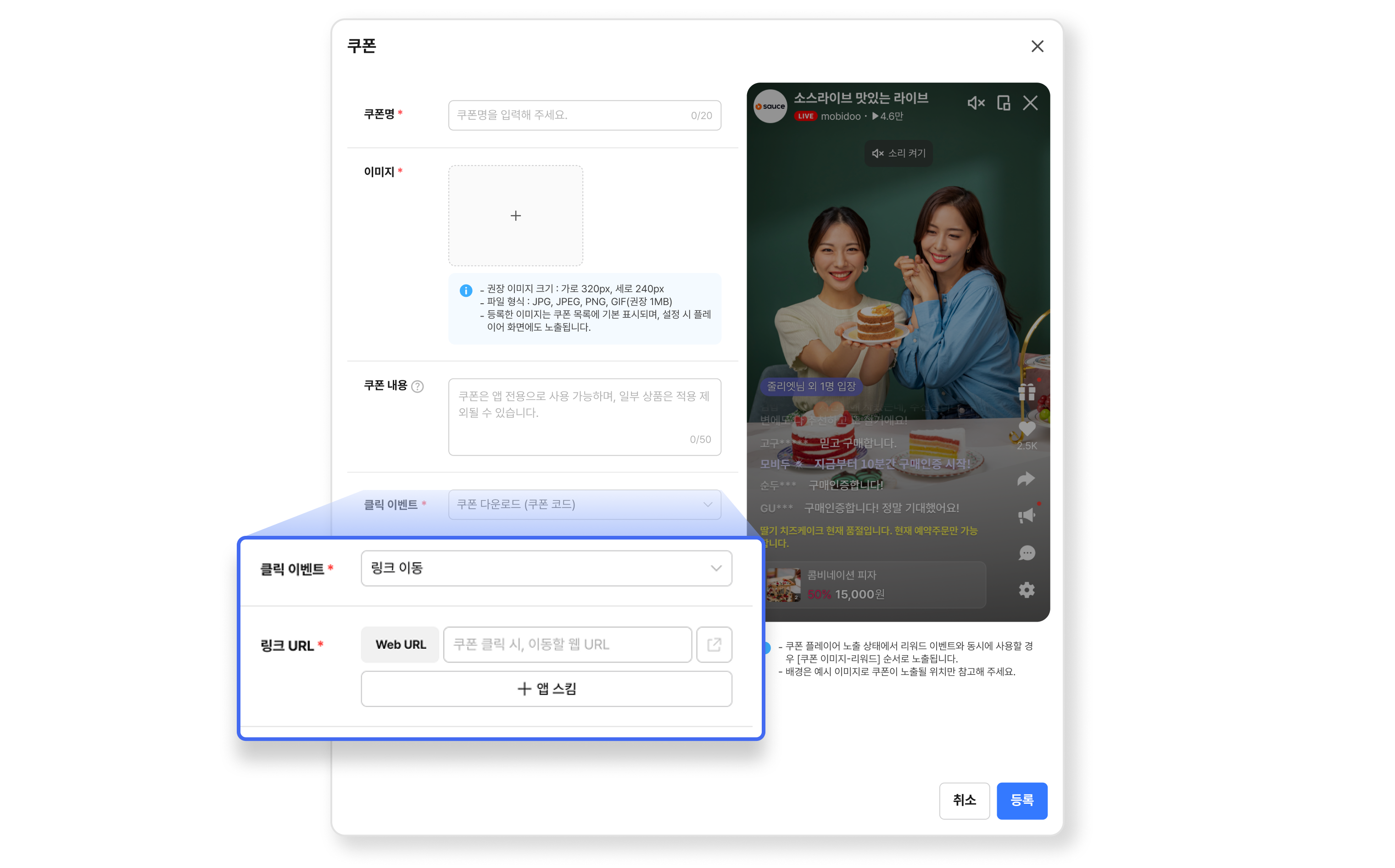
Task: Expand the 링크 이동 click event dropdown
Action: tap(546, 568)
